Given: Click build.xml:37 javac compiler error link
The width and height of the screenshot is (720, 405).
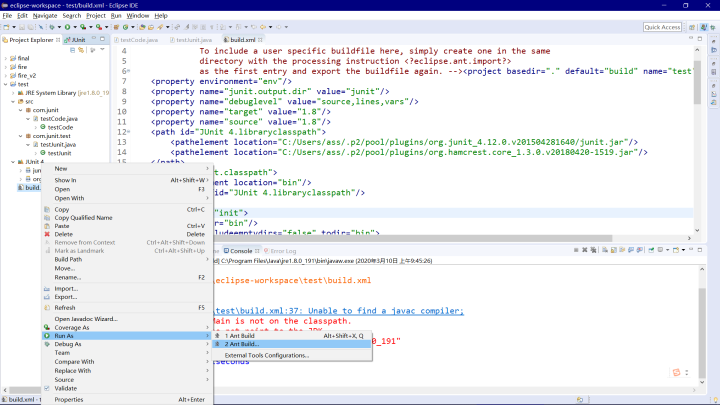Looking at the screenshot, I should coord(340,311).
